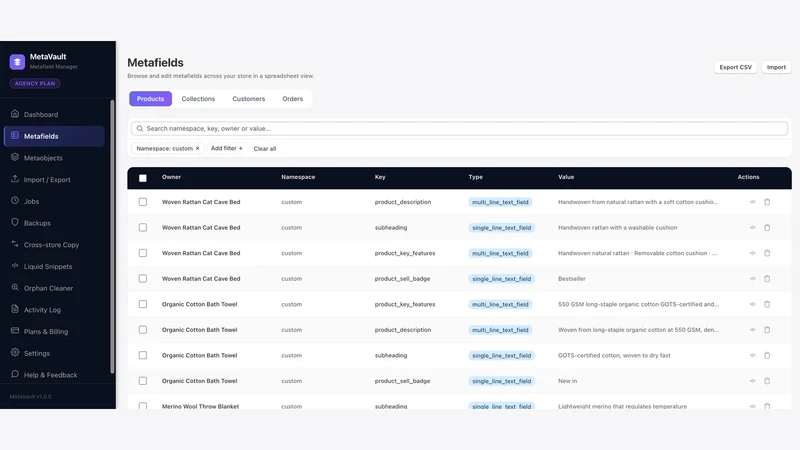
Task: Clear all filters
Action: point(265,148)
